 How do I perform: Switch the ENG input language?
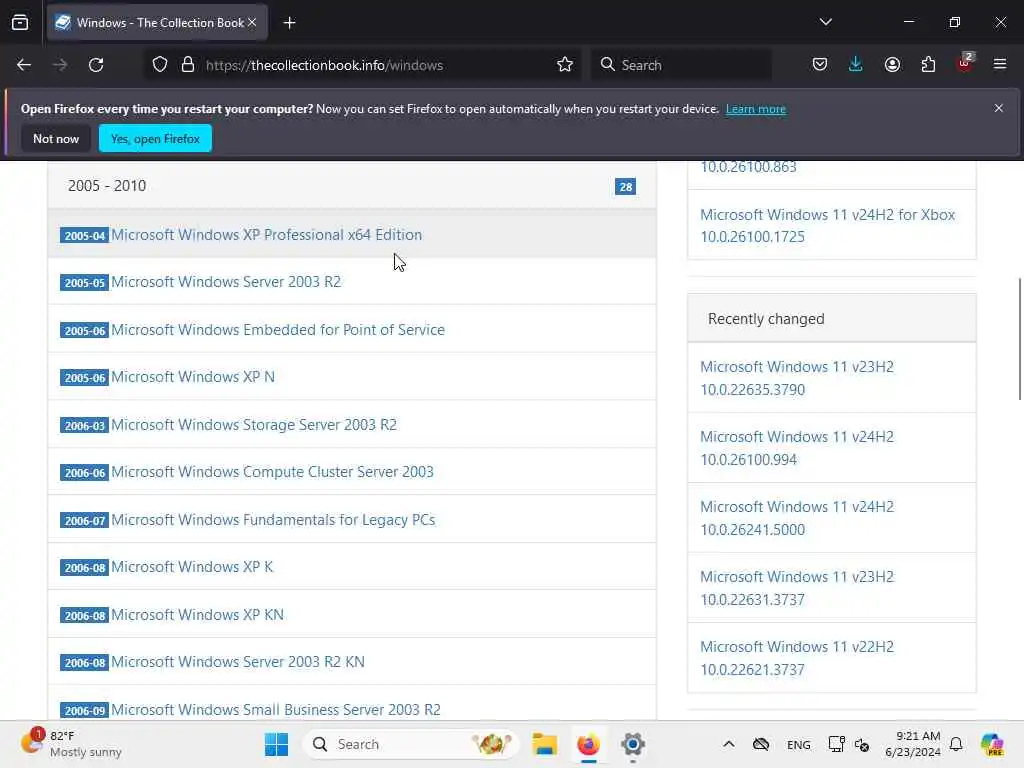(x=799, y=744)
